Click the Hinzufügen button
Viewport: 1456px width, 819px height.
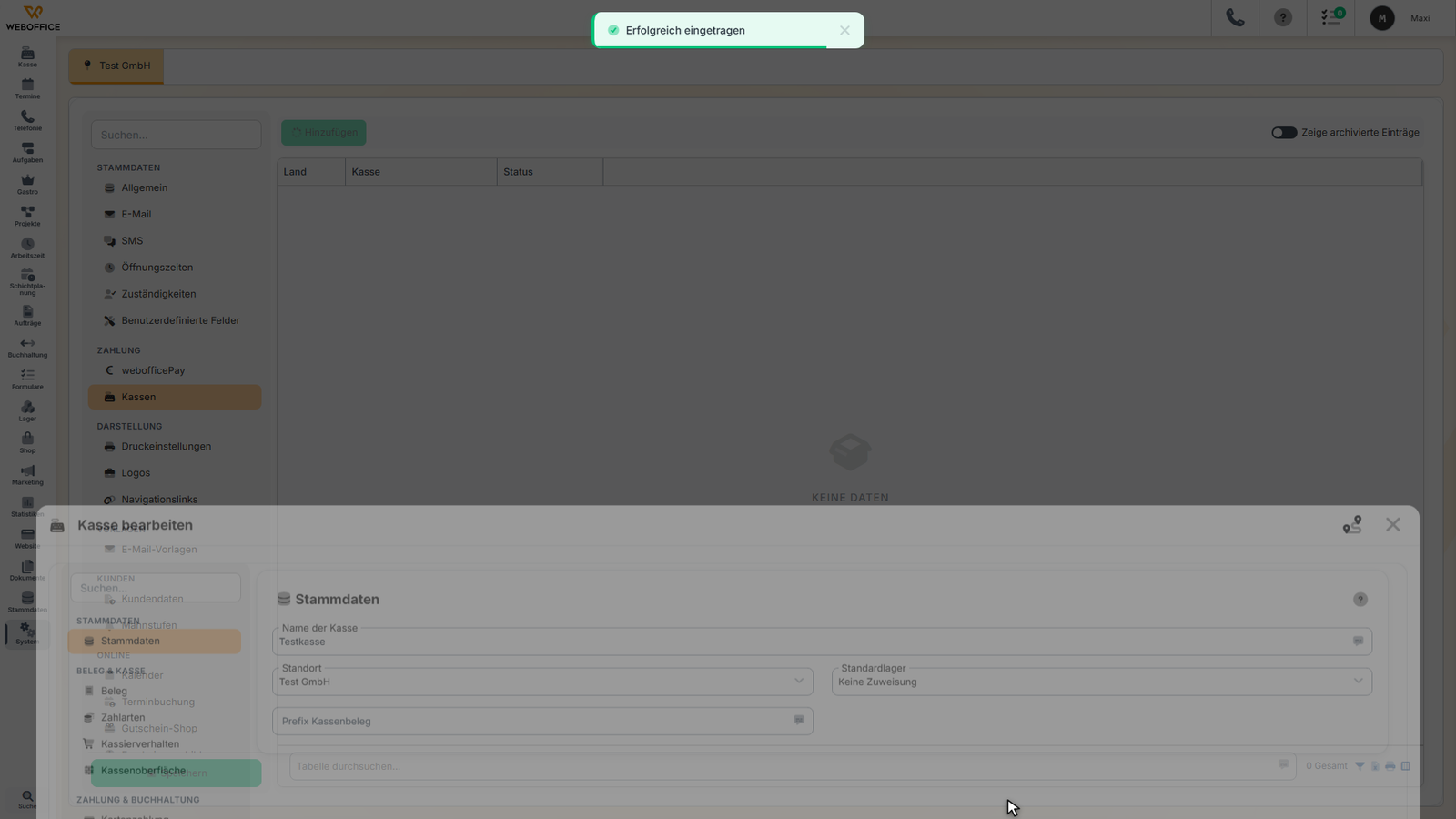(x=324, y=133)
